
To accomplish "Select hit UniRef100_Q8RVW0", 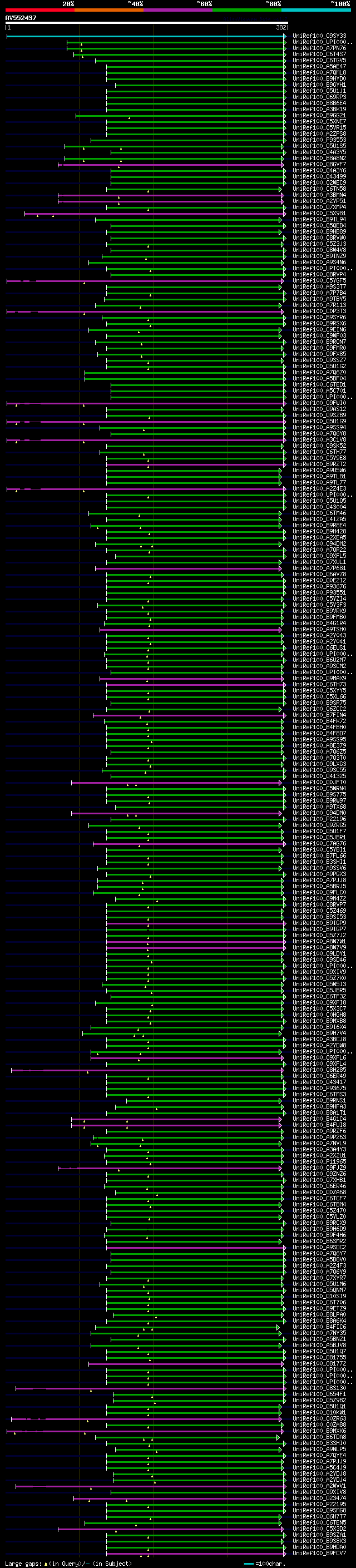I will (x=319, y=238).
